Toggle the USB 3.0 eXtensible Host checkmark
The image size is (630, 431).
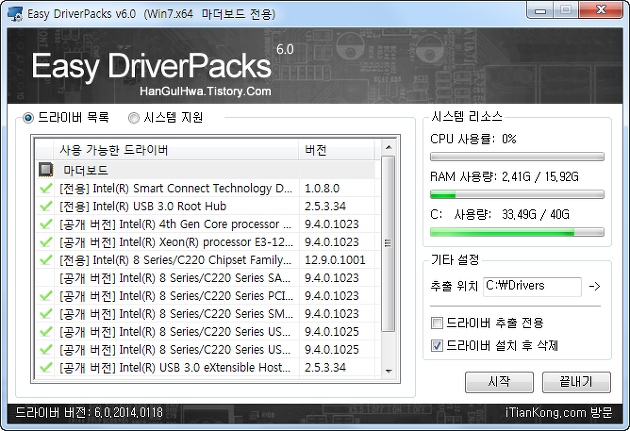pyautogui.click(x=46, y=367)
